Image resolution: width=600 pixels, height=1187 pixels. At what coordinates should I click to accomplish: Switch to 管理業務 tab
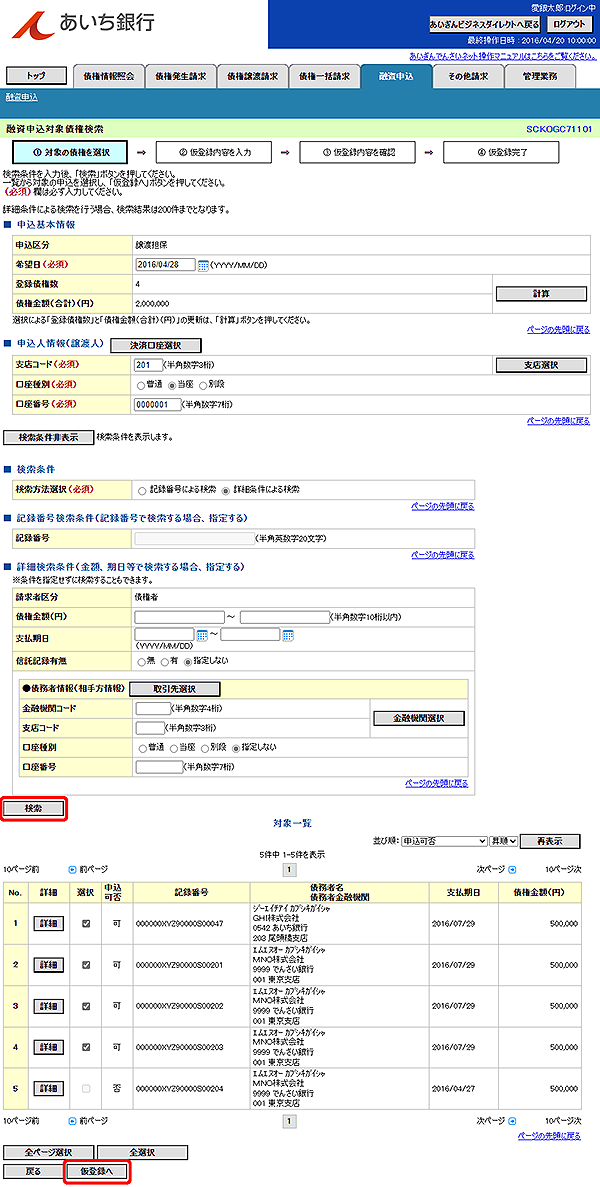coord(540,76)
